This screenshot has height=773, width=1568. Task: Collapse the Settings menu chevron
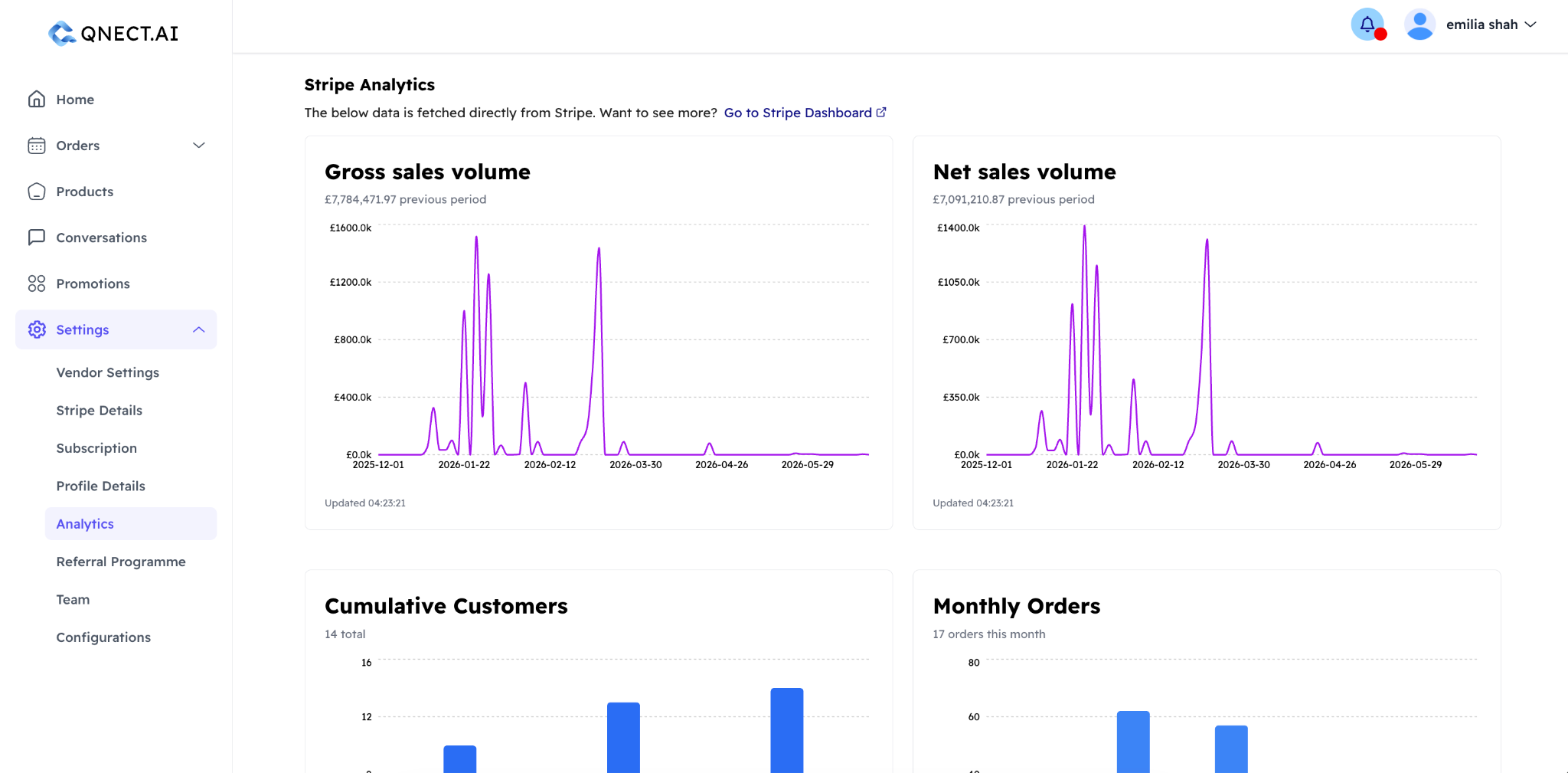(199, 329)
